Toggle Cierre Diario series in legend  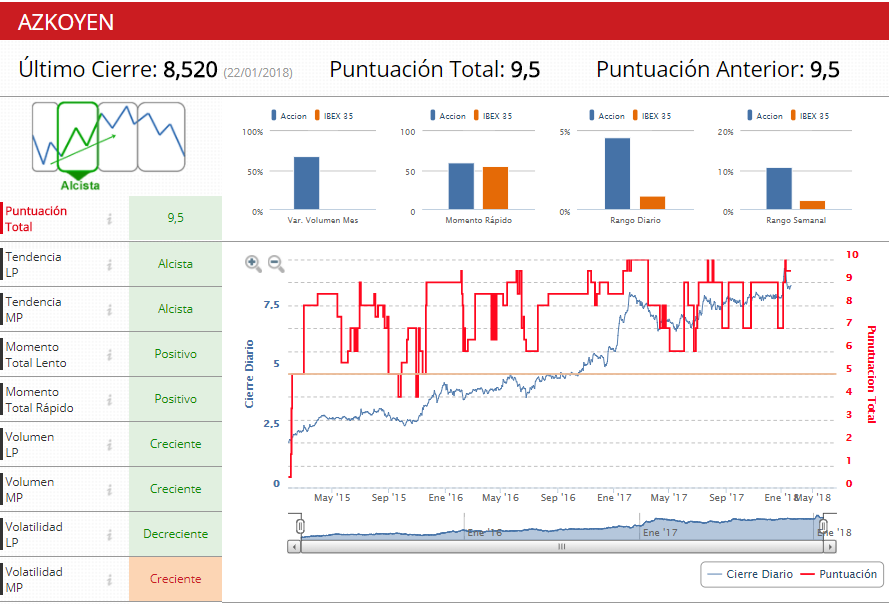point(750,574)
